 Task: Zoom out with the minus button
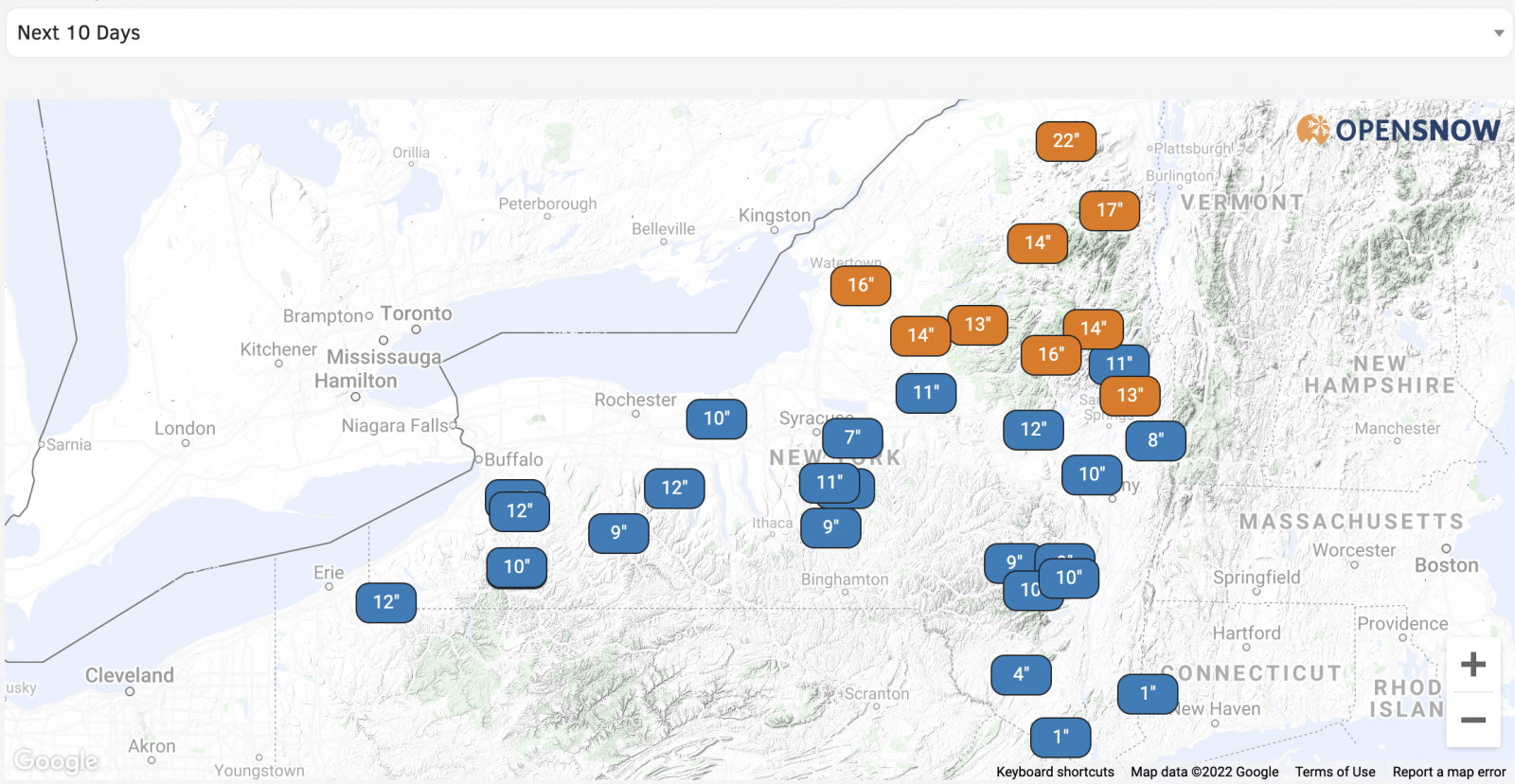(1472, 721)
